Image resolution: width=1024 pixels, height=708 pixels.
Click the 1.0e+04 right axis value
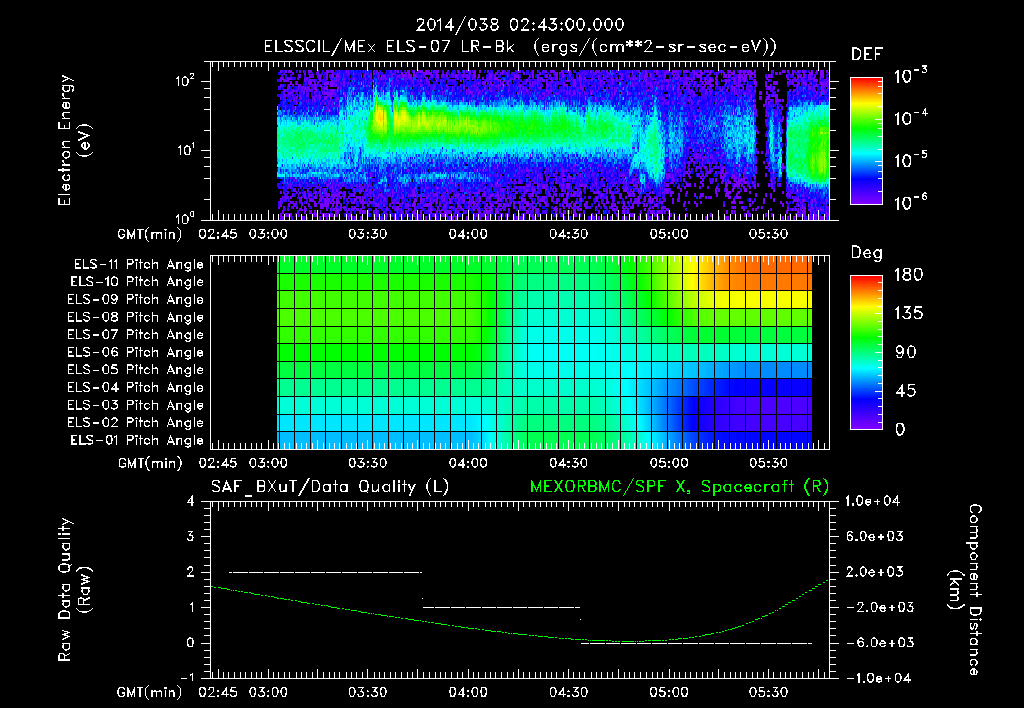[872, 502]
